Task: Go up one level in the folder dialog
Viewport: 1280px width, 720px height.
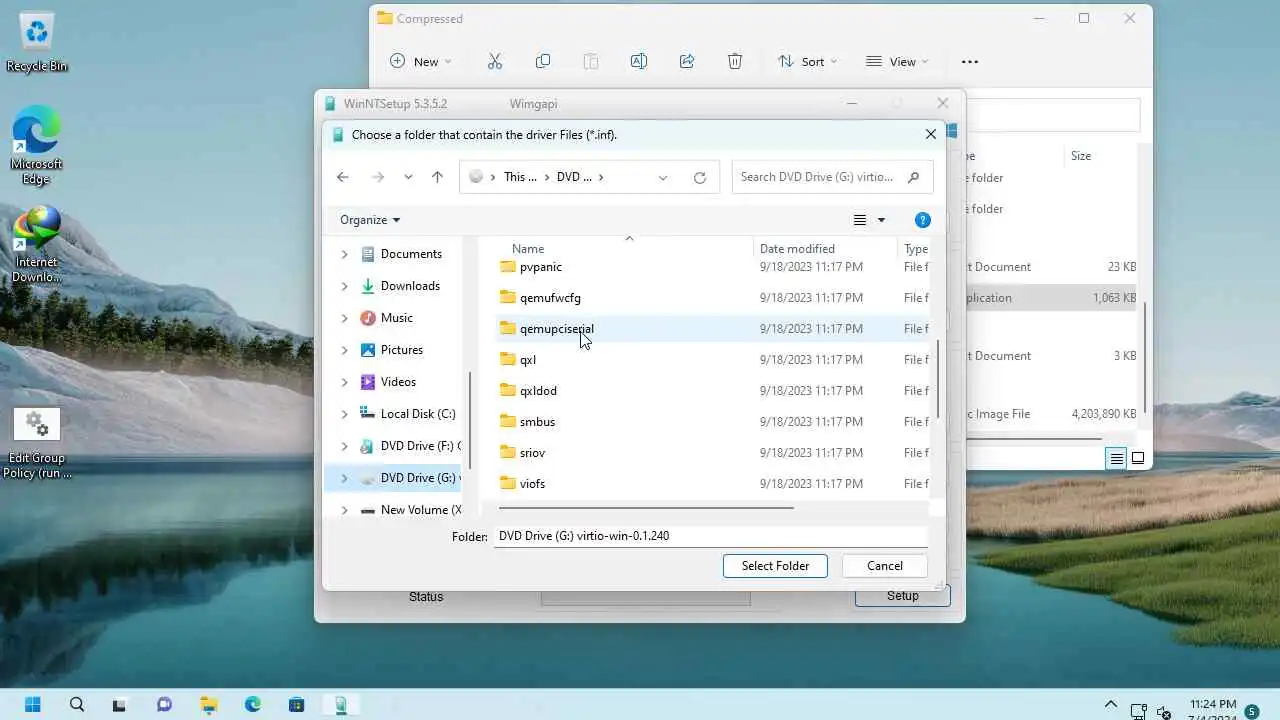Action: tap(437, 177)
